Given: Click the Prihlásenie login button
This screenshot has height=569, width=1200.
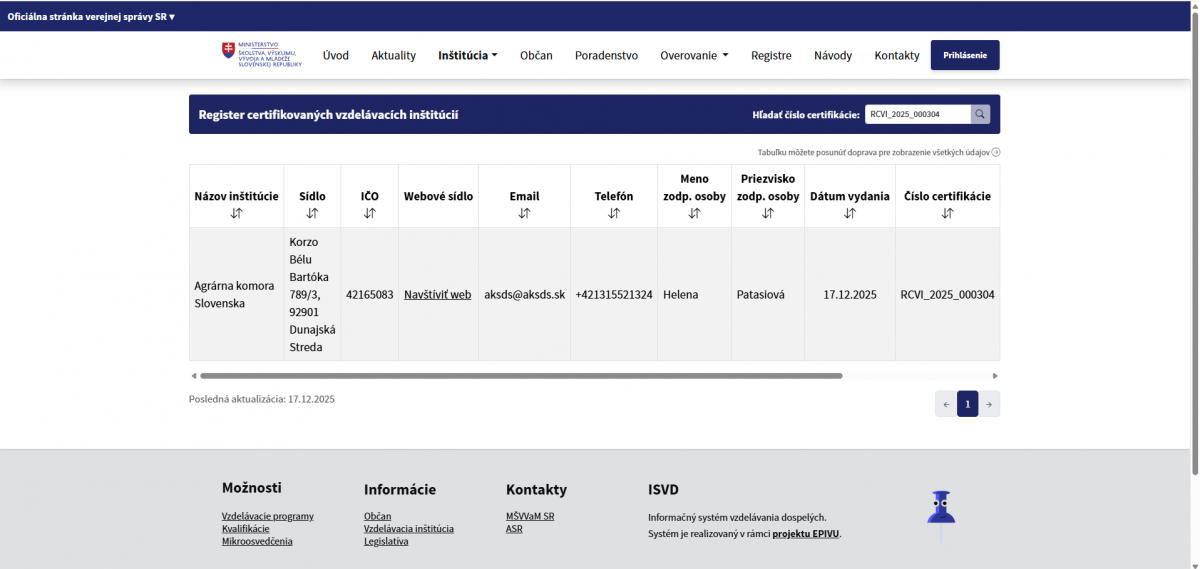Looking at the screenshot, I should pos(964,55).
